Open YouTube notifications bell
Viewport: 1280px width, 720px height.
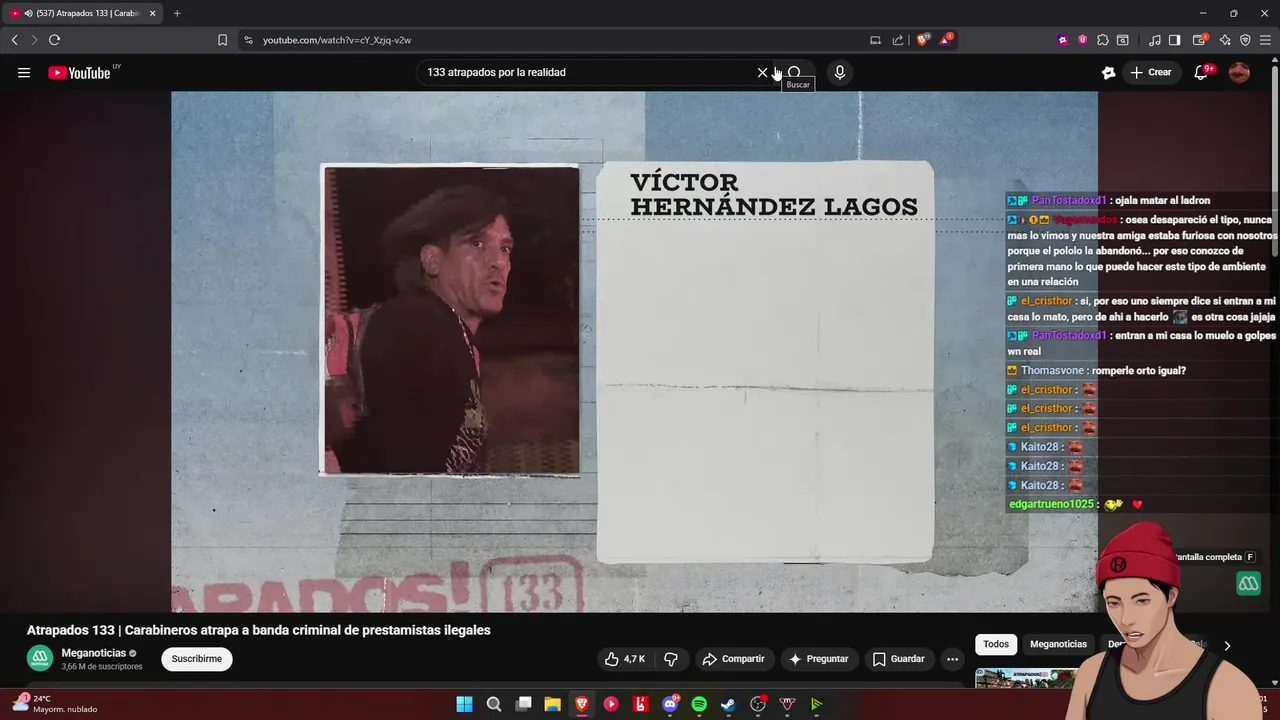(x=1201, y=72)
